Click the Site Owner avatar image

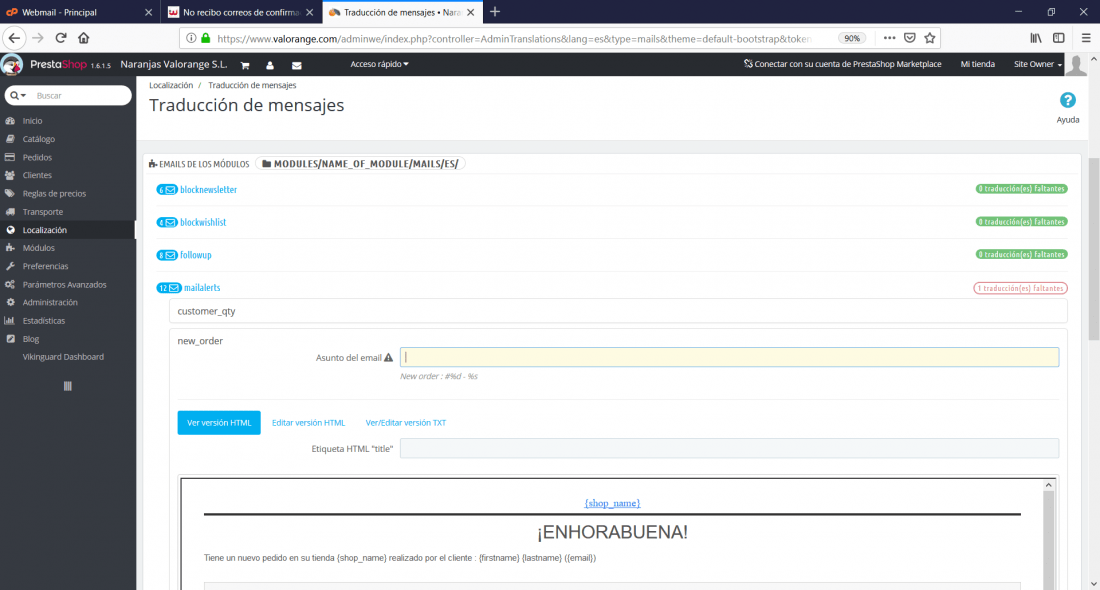coord(1075,65)
